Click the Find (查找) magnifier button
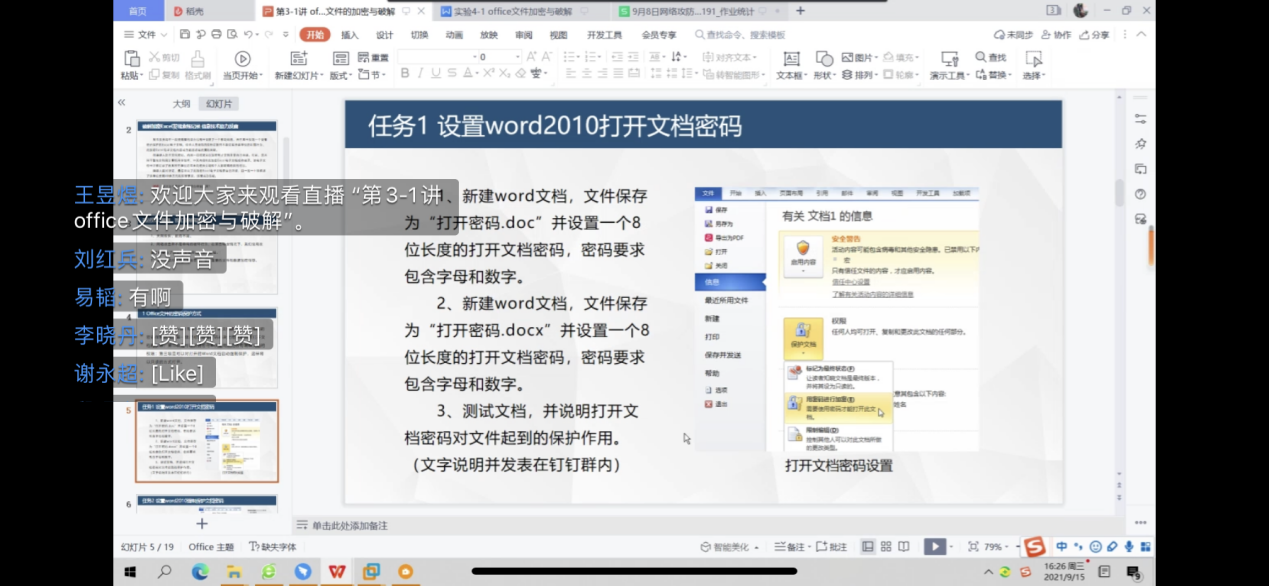Screen dimensions: 1269x586 pyautogui.click(x=990, y=57)
